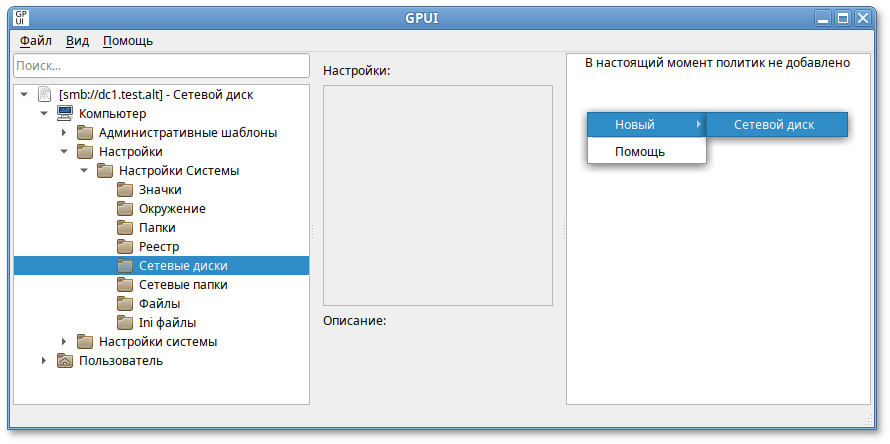
Task: Click the folder icon beside Реестр
Action: pyautogui.click(x=125, y=247)
